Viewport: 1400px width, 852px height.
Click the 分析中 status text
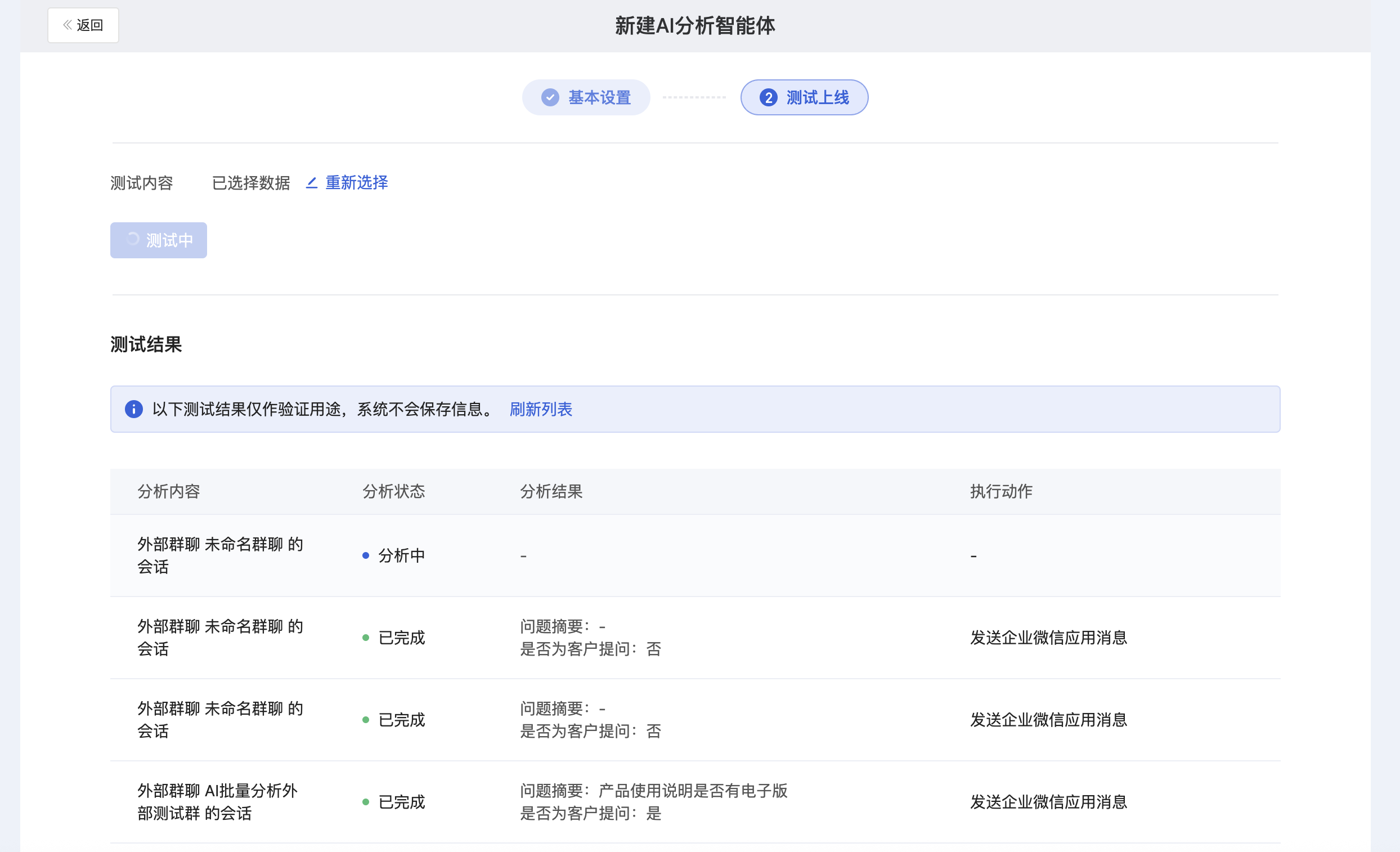tap(402, 556)
